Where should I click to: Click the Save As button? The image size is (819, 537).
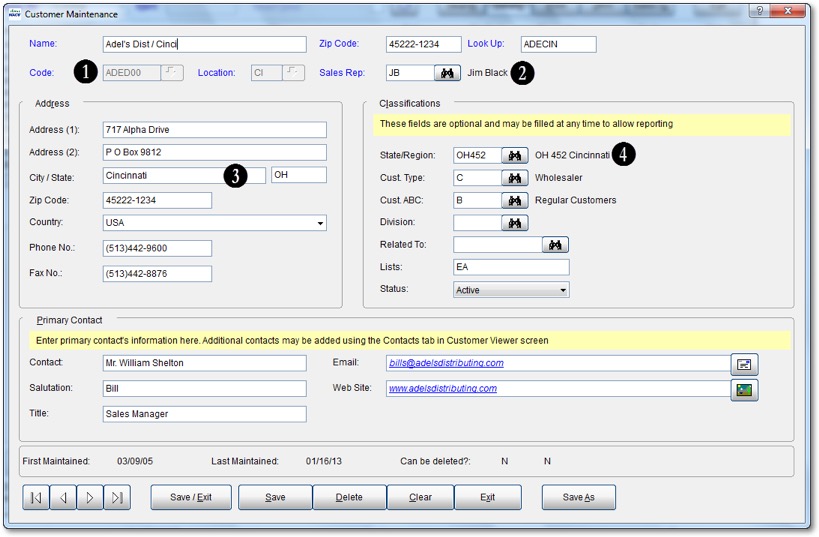[x=579, y=497]
